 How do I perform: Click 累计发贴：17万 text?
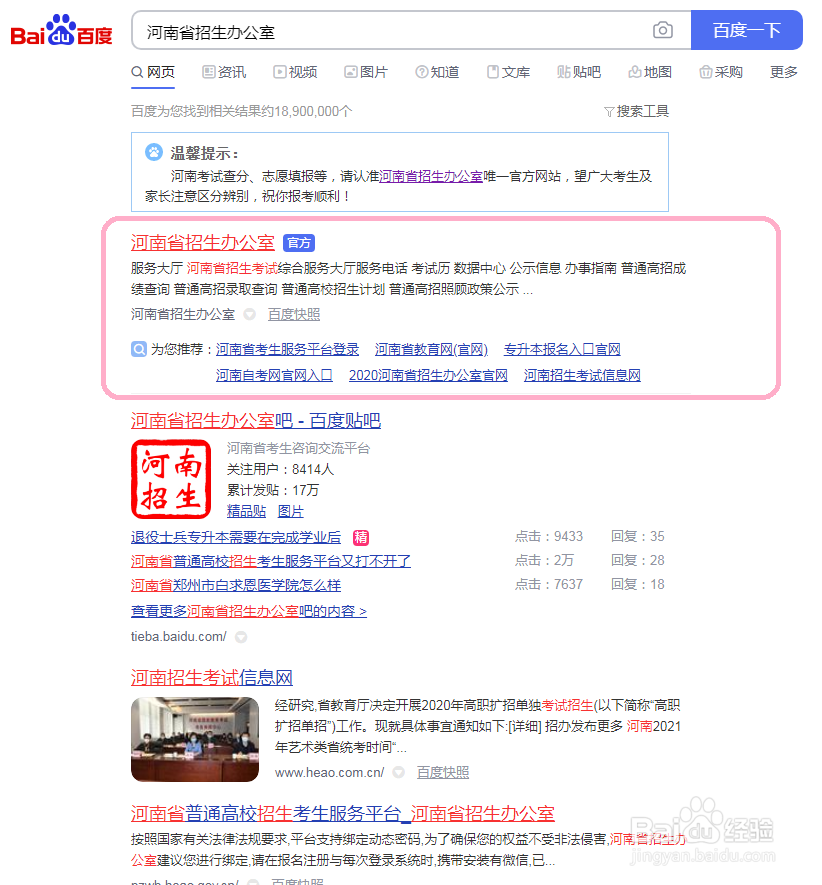coord(273,490)
